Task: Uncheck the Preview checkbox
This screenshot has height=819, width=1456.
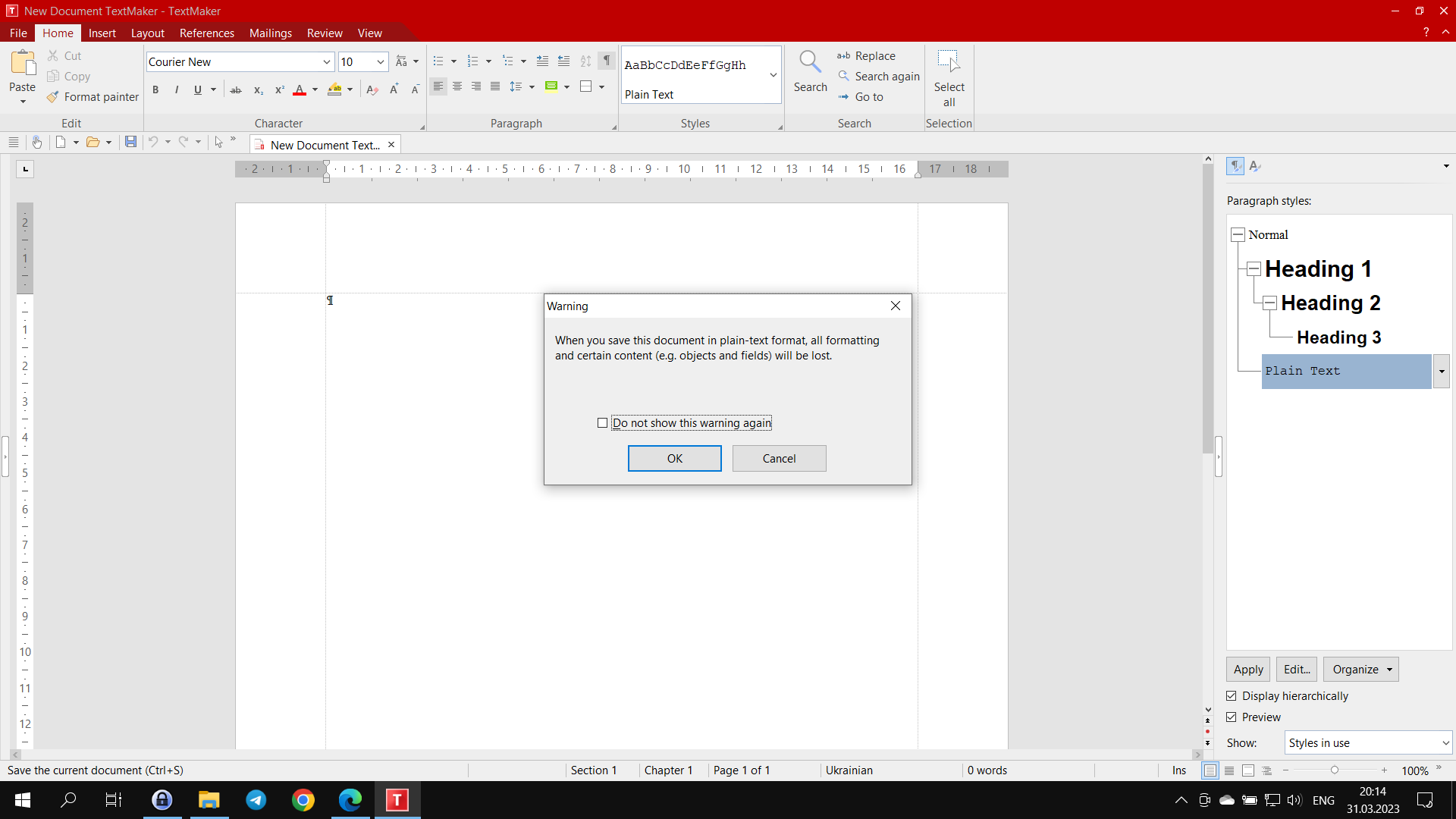Action: [x=1232, y=717]
